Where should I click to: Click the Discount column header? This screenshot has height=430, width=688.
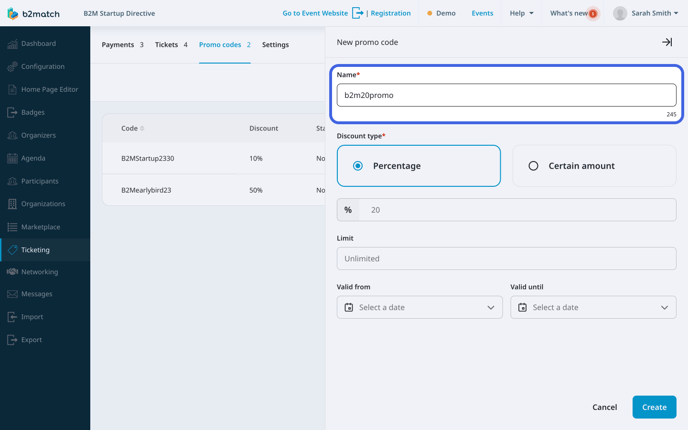[264, 128]
